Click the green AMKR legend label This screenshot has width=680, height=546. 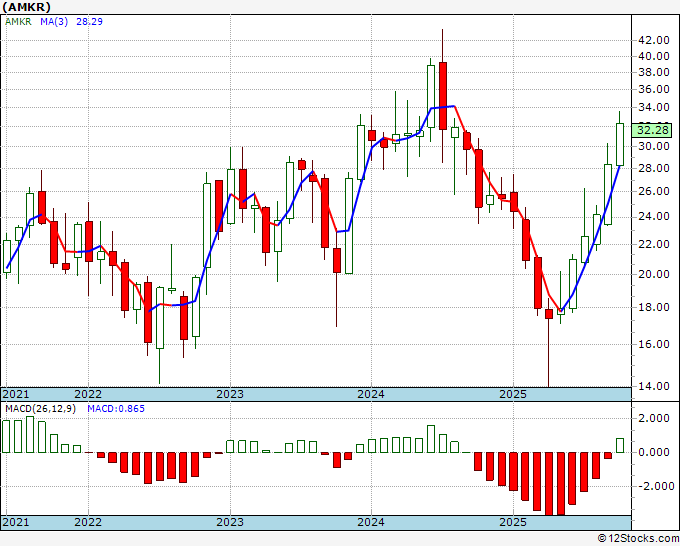[18, 22]
